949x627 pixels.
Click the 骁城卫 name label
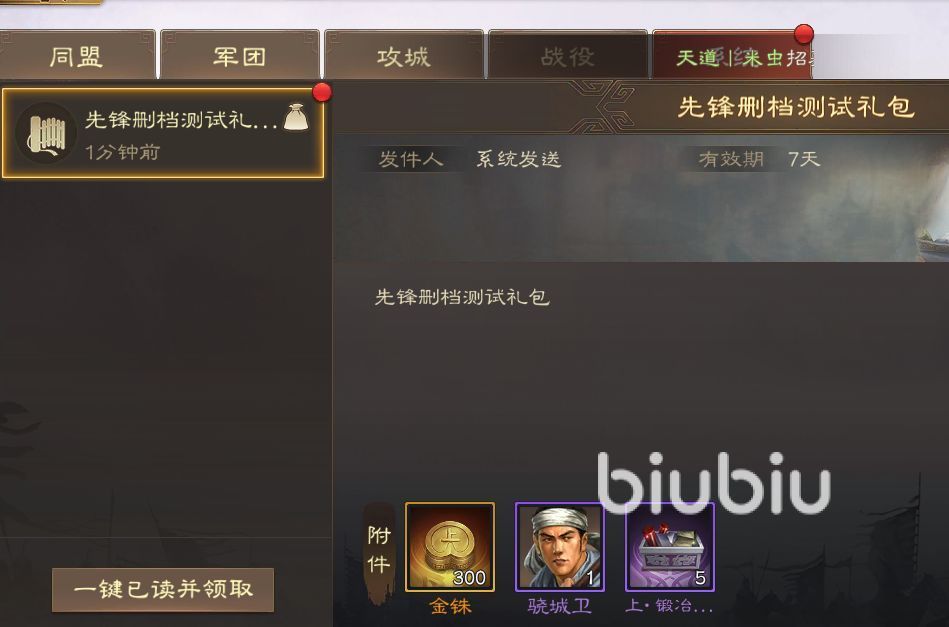coord(560,606)
